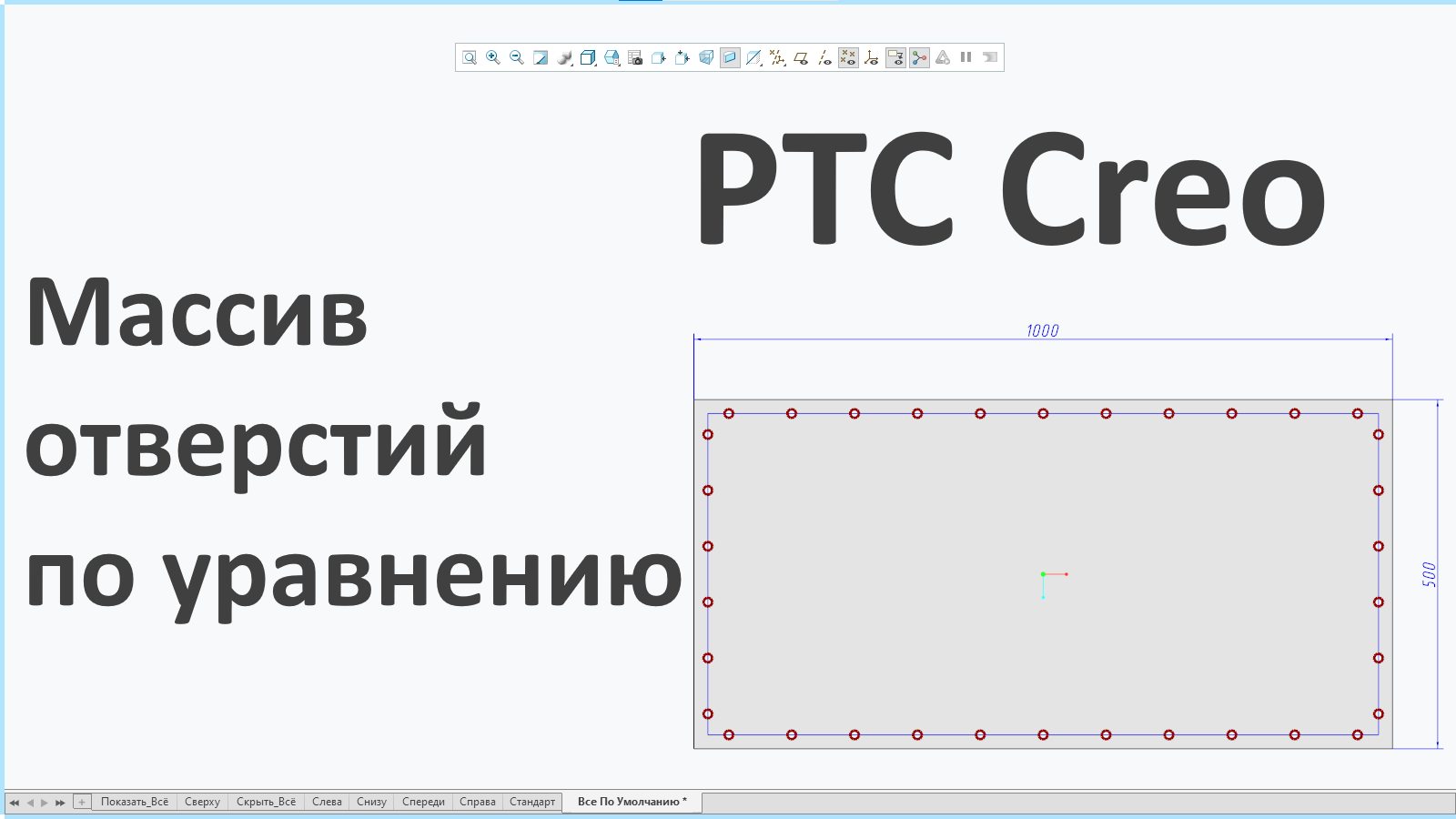Viewport: 1456px width, 819px height.
Task: Toggle datum plane display visibility
Action: (803, 57)
